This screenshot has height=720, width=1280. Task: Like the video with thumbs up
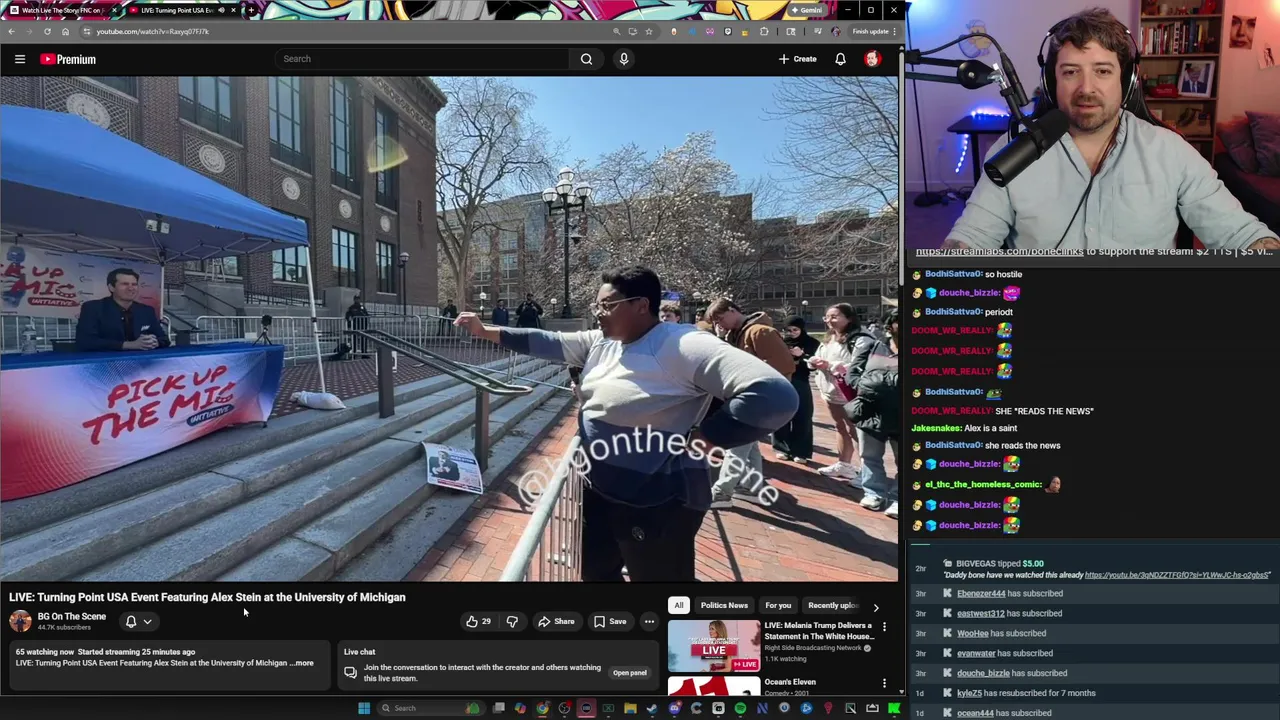[478, 622]
